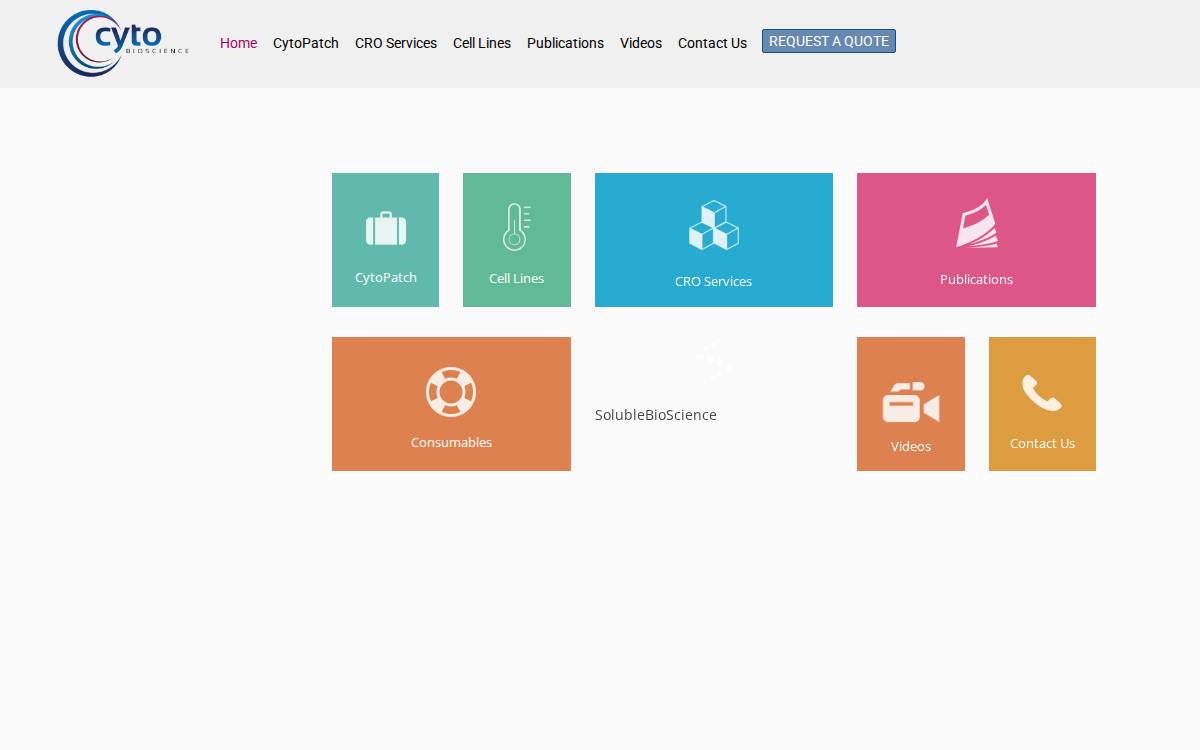
Task: Click the Contact Us phone icon
Action: tap(1042, 393)
